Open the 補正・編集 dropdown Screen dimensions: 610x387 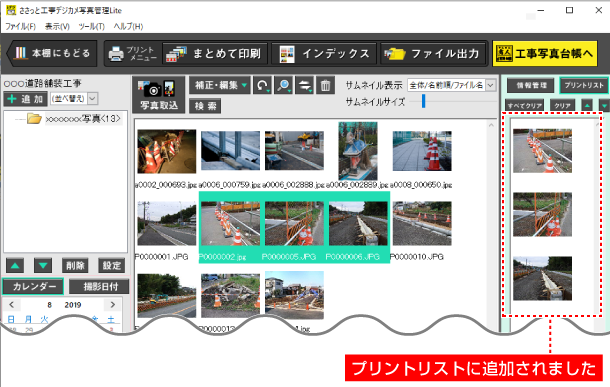tap(220, 85)
